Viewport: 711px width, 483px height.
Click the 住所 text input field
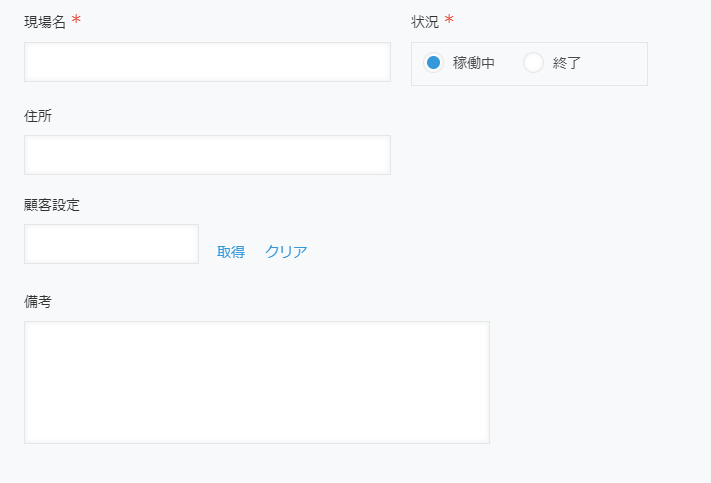[x=207, y=155]
